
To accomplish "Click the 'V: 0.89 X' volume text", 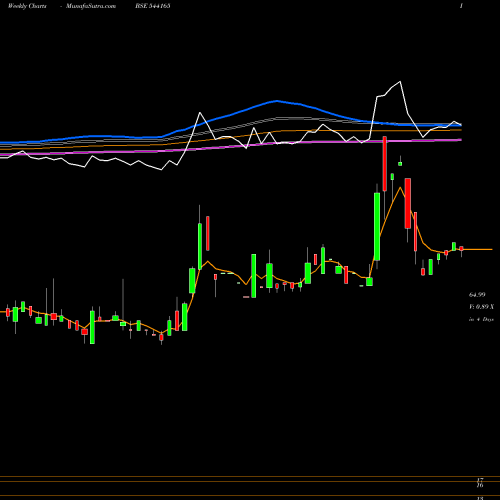I will click(x=482, y=307).
